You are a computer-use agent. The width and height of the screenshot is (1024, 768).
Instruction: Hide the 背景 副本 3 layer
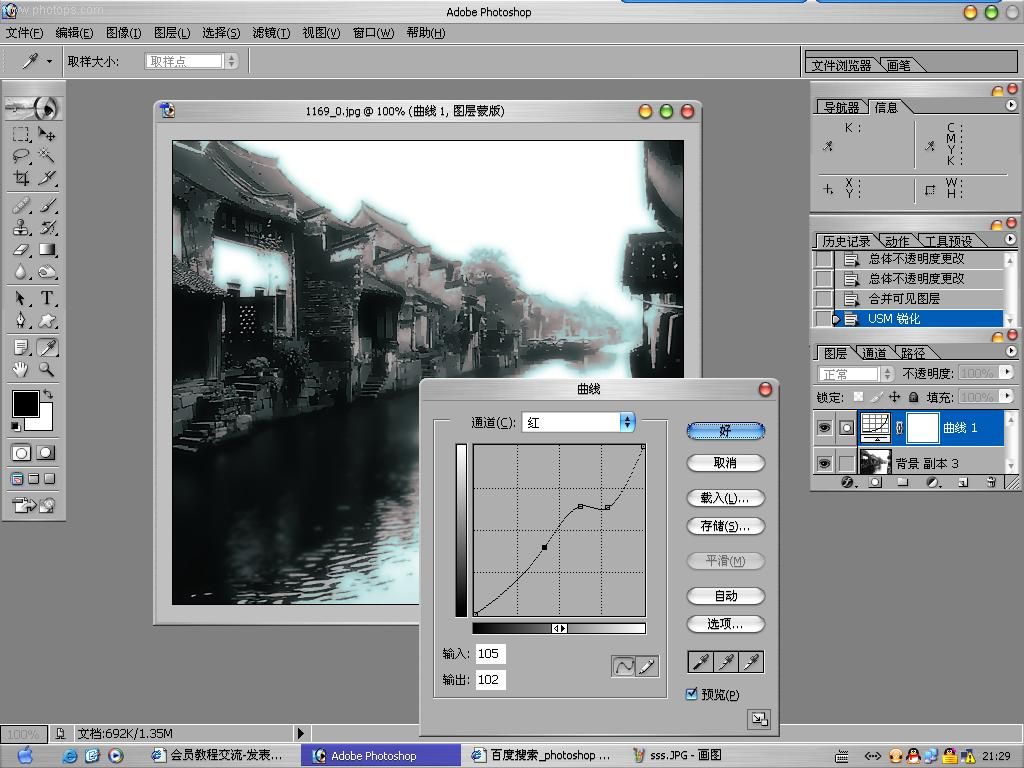(x=824, y=463)
